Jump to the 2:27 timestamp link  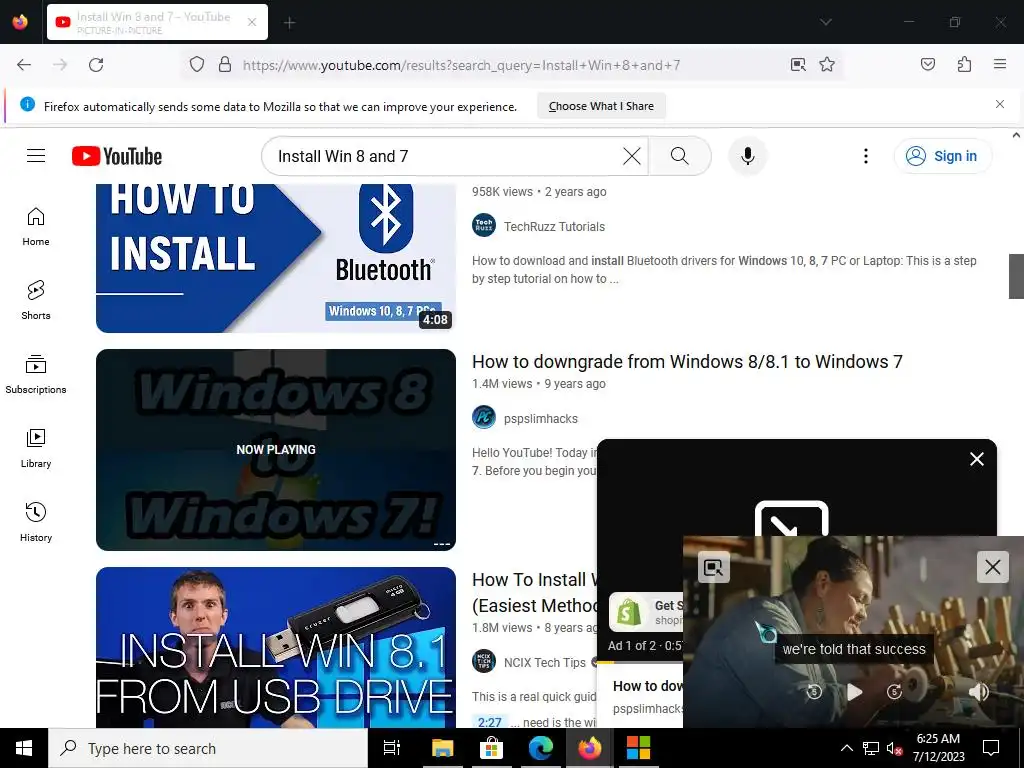point(489,722)
